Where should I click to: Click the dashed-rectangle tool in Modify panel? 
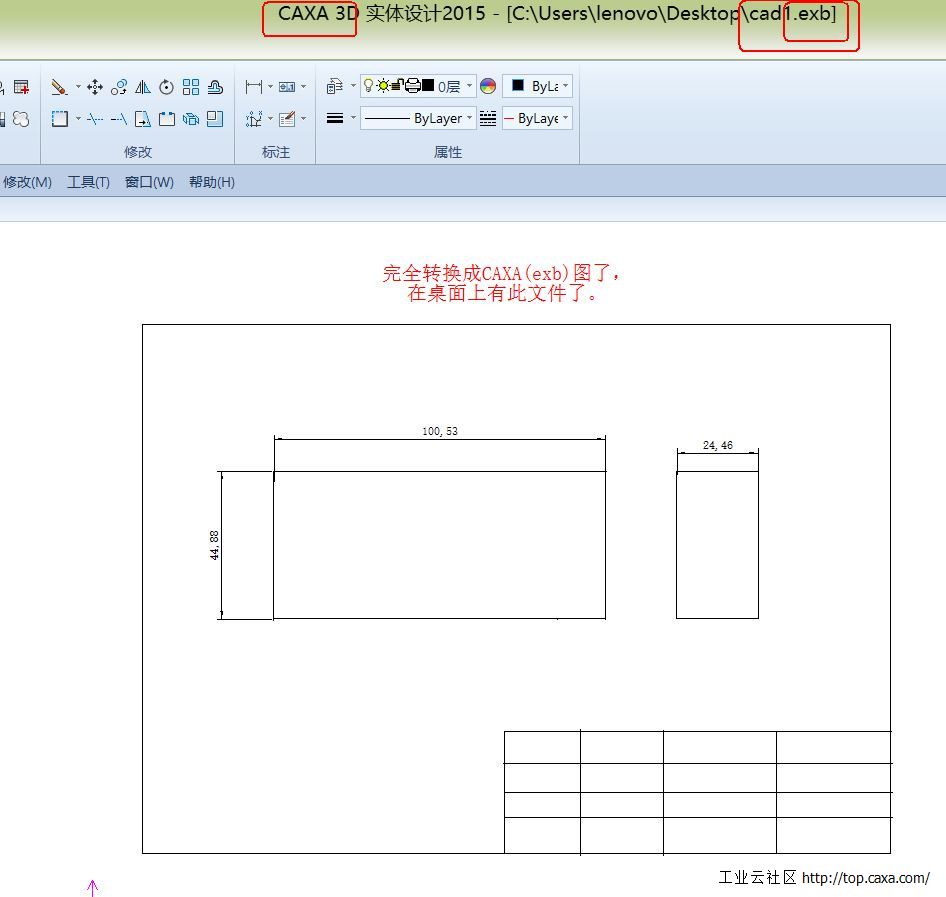pos(60,119)
